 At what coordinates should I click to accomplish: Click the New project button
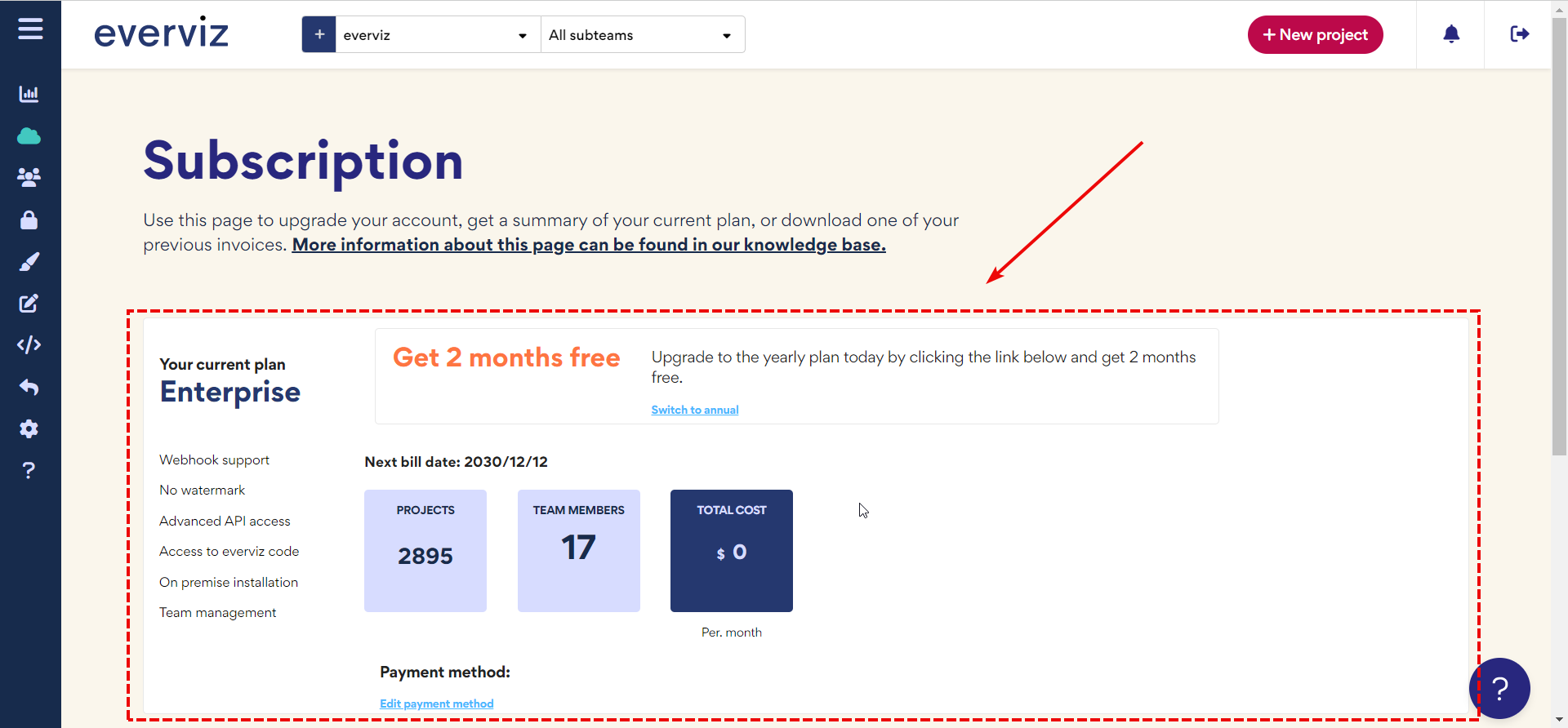pos(1315,34)
